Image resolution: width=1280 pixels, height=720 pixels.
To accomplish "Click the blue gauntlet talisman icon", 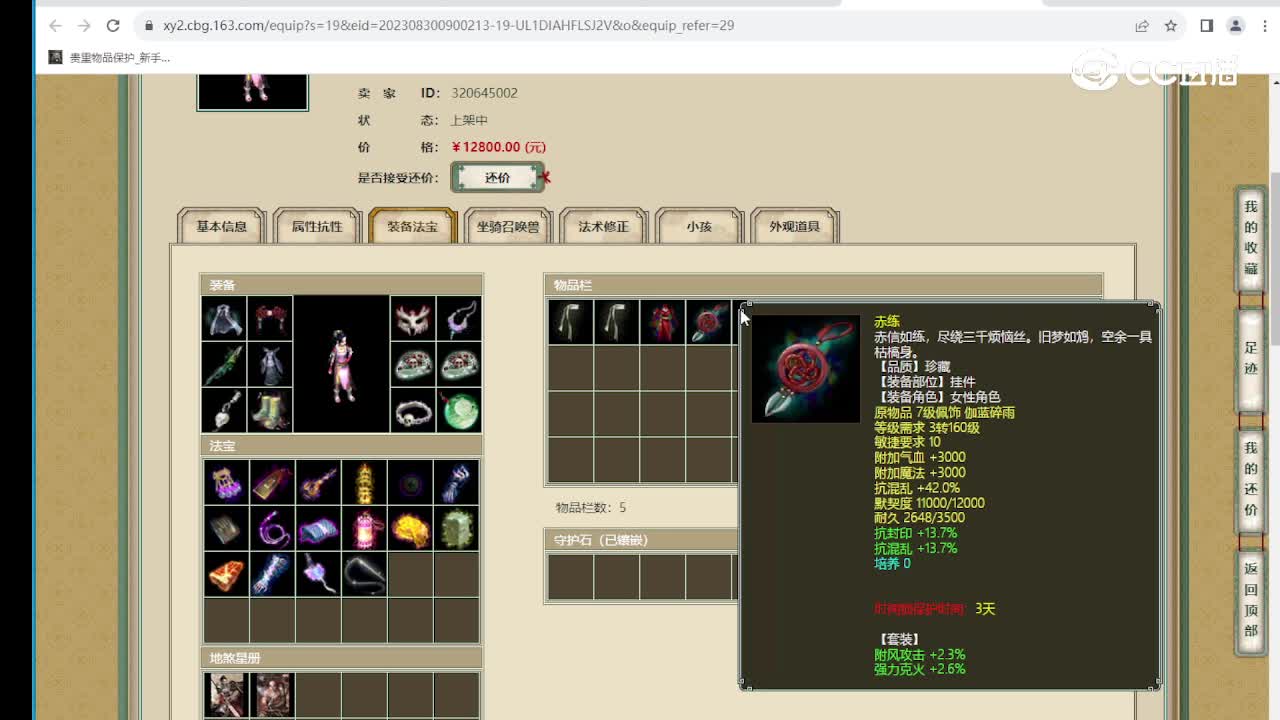I will coord(456,482).
